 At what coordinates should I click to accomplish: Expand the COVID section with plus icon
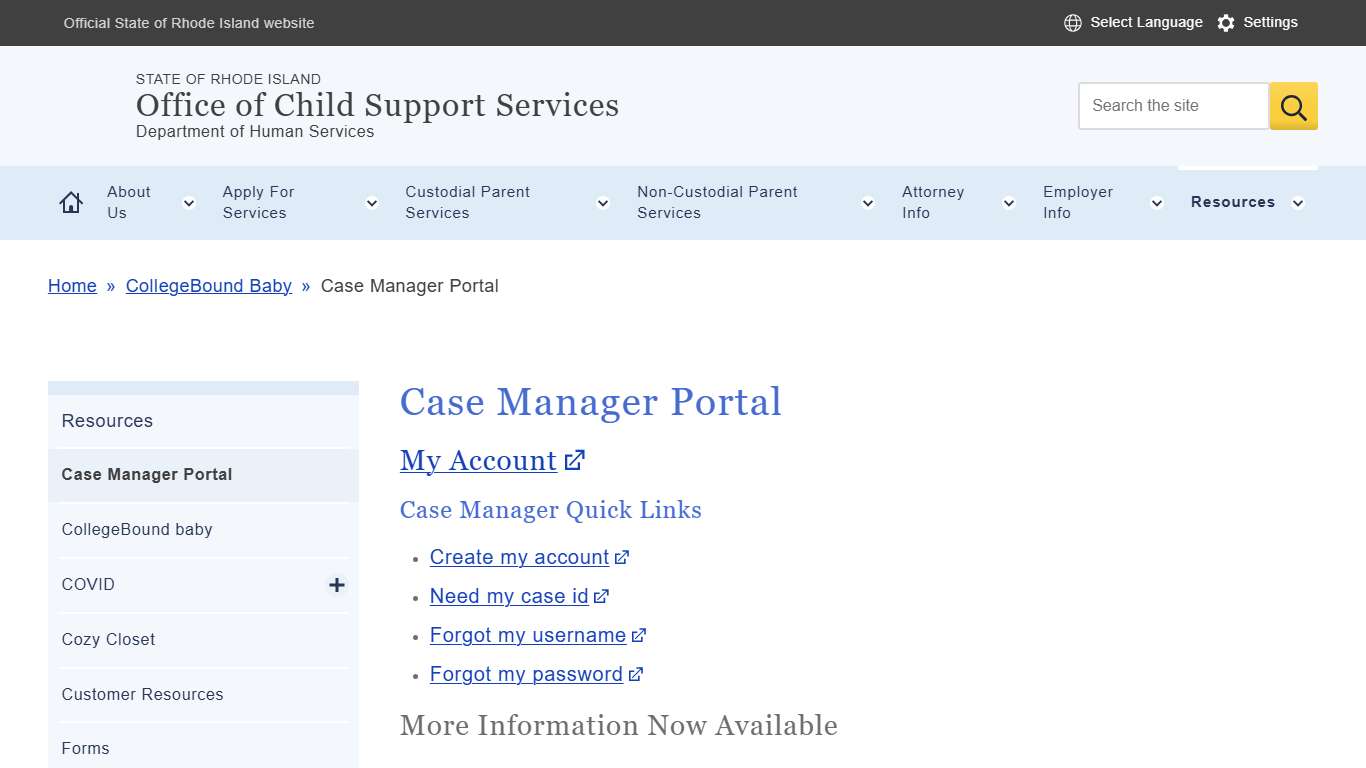pyautogui.click(x=337, y=585)
